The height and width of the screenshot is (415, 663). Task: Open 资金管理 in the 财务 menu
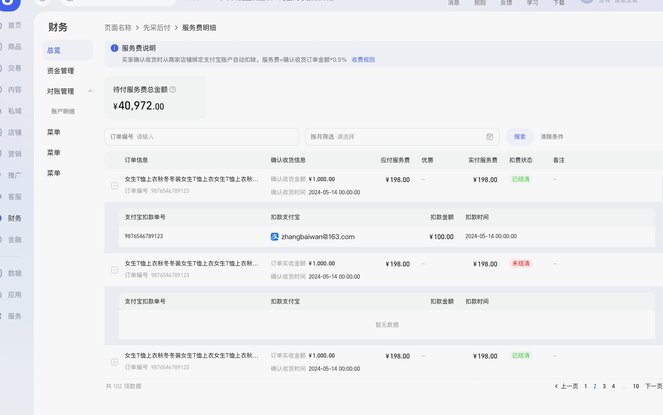click(60, 71)
